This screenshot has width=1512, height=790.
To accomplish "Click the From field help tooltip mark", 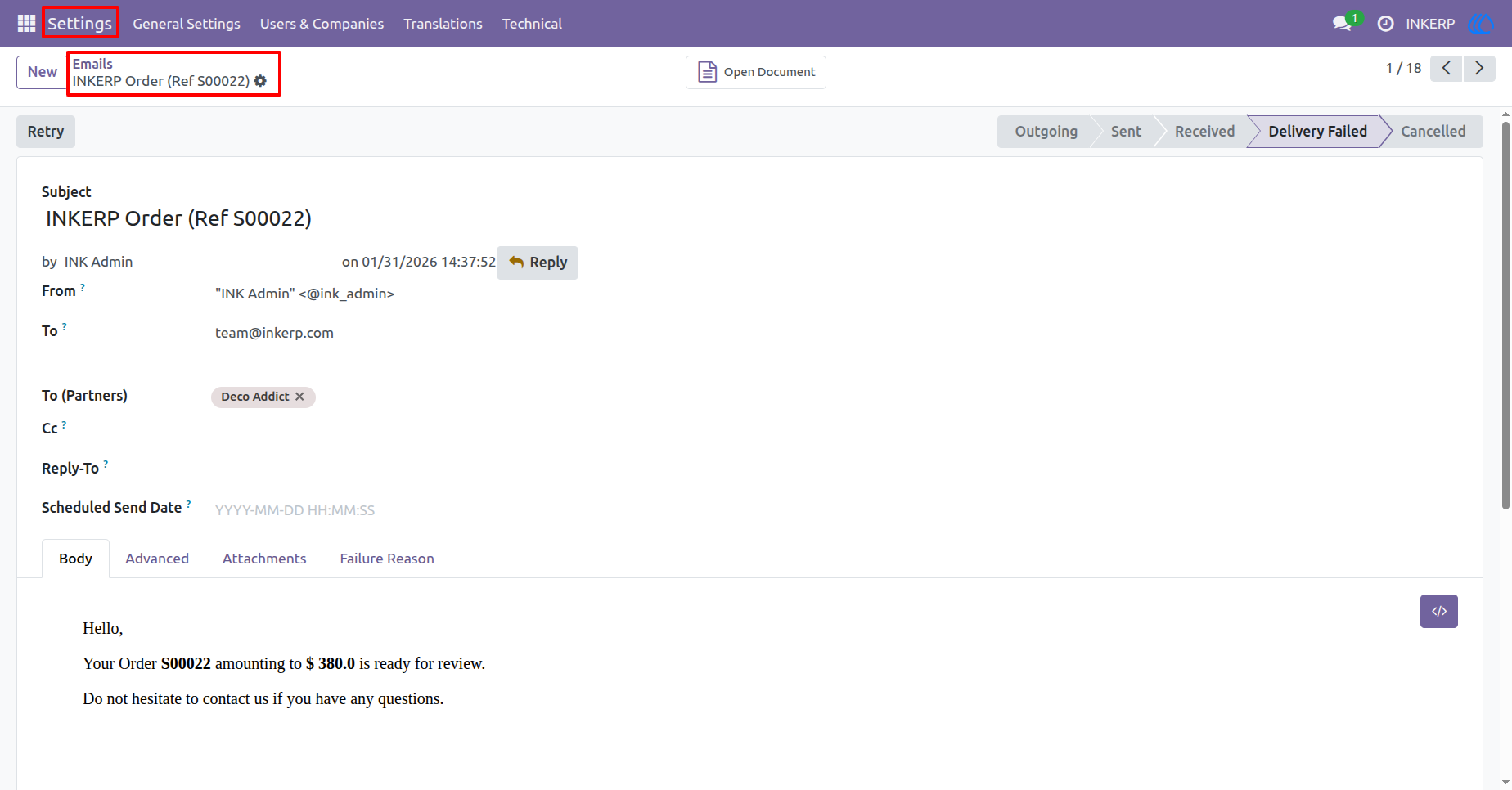I will pos(83,287).
